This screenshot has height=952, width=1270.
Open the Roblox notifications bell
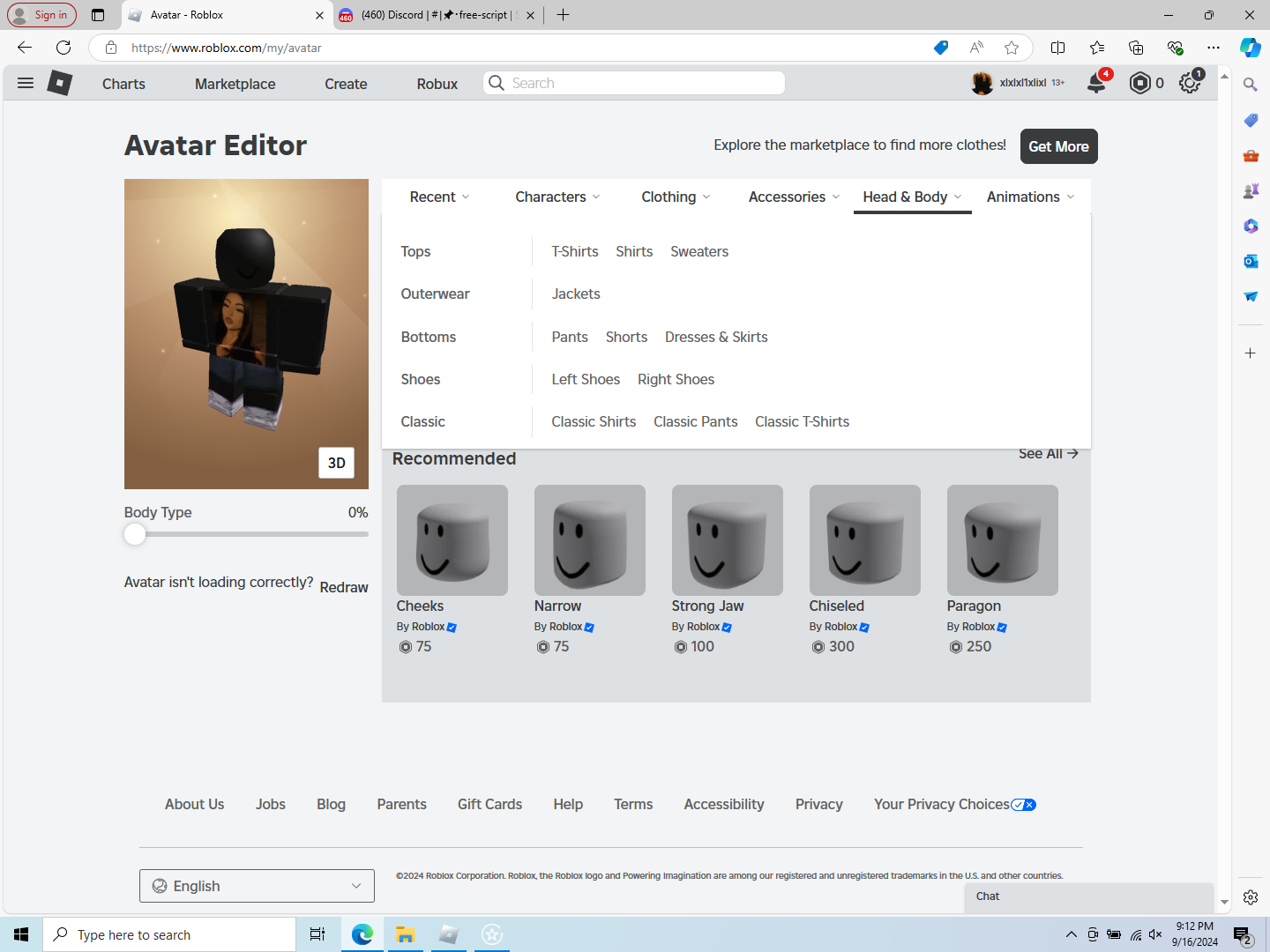point(1096,83)
